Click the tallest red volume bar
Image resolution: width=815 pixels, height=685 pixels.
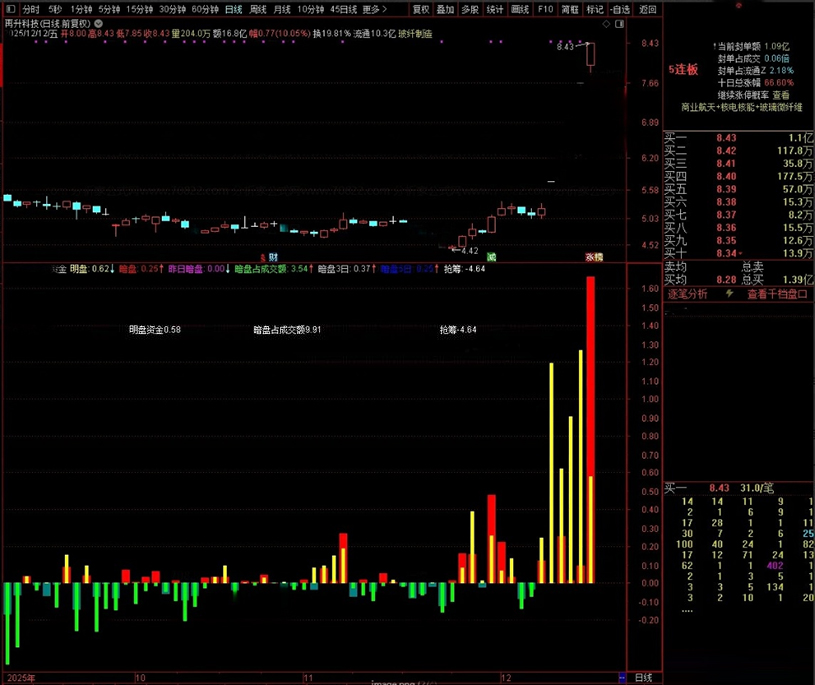590,429
